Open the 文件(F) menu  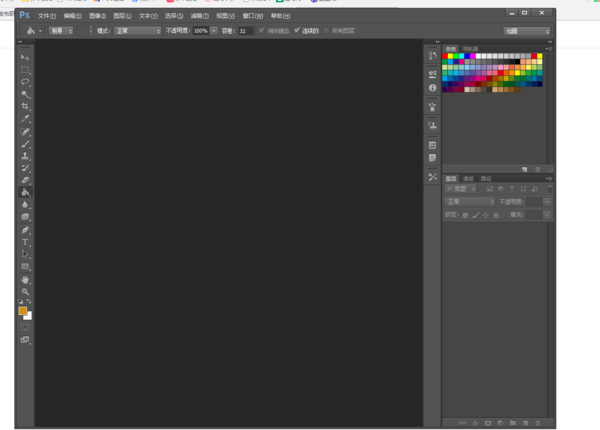[47, 16]
